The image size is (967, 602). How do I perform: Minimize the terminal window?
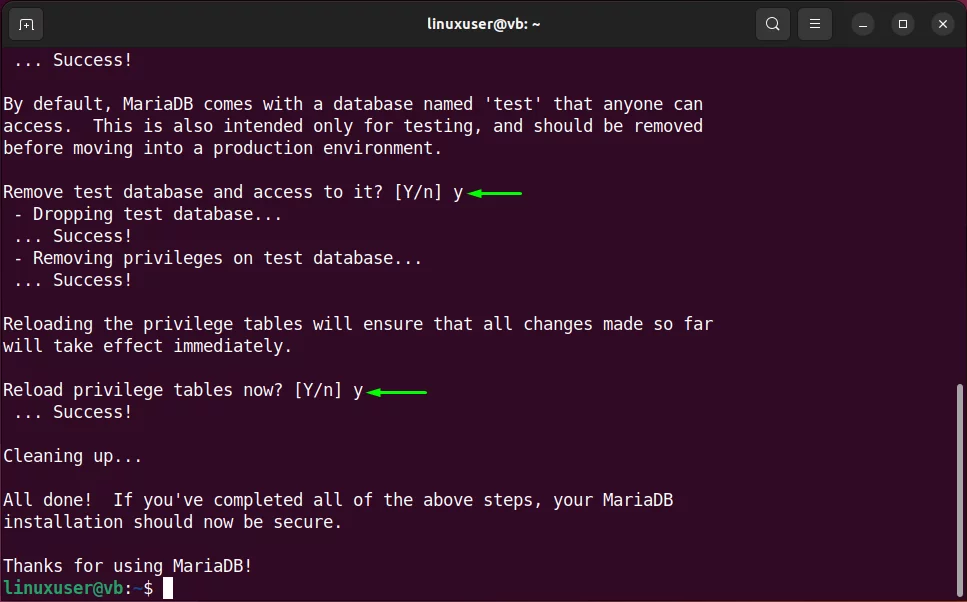point(863,25)
